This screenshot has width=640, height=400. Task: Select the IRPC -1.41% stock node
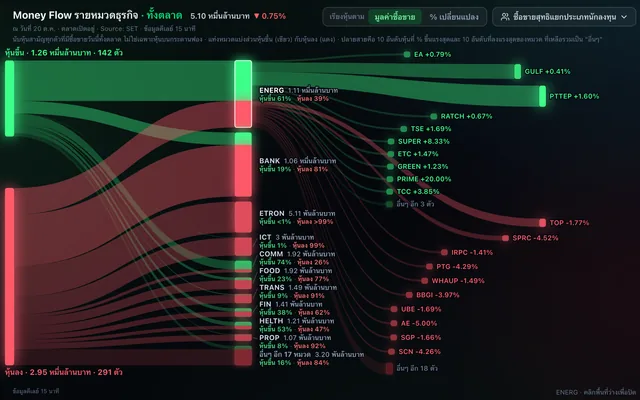467,253
